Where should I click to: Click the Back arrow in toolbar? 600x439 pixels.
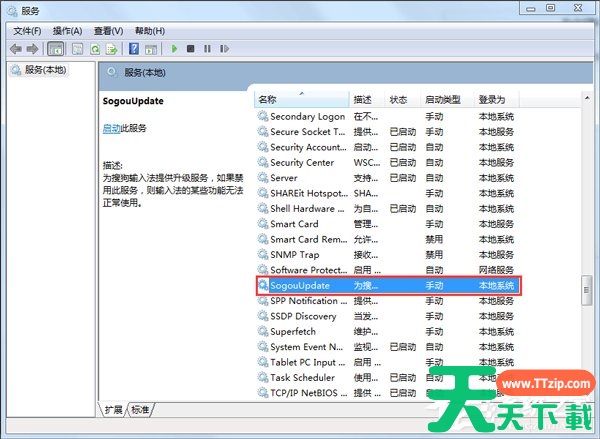tap(16, 49)
